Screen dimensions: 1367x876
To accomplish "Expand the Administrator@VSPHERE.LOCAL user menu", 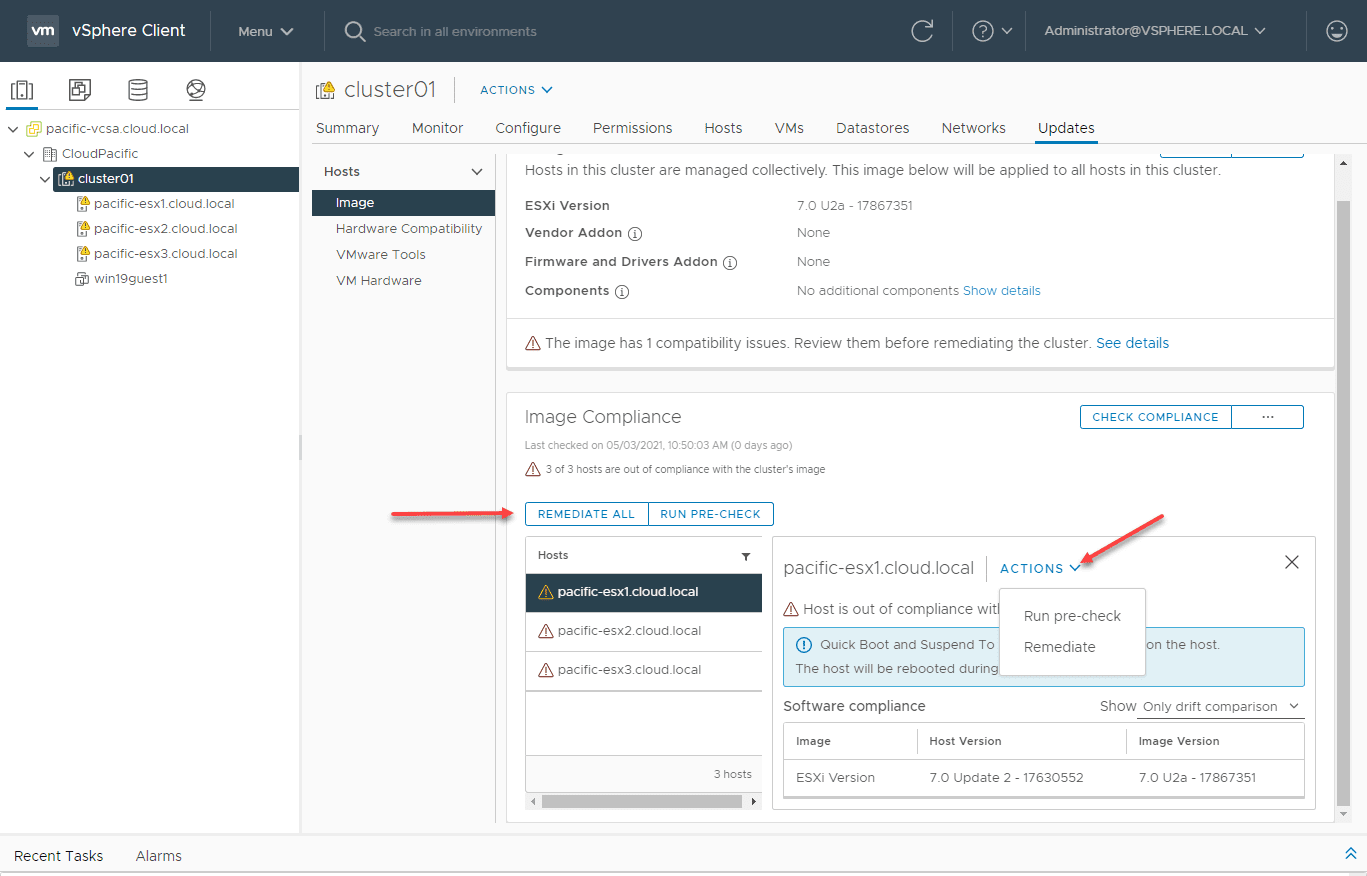I will [1155, 31].
